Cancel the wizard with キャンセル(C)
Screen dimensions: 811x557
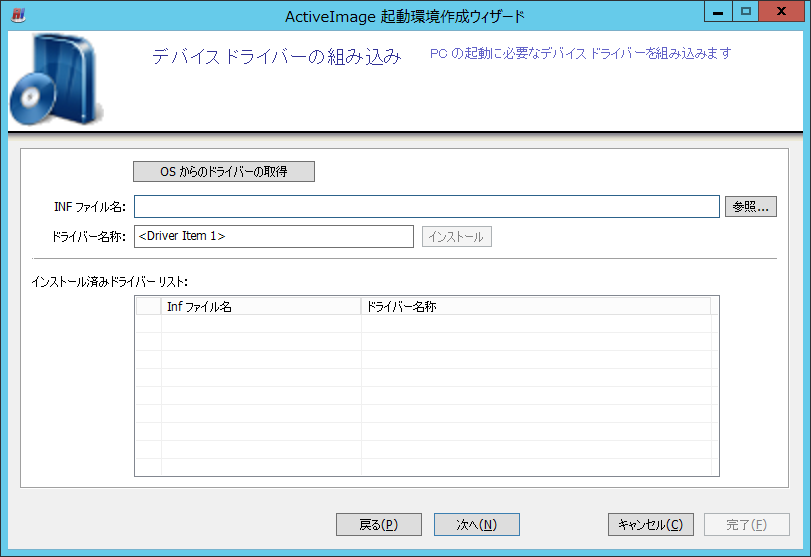click(651, 524)
